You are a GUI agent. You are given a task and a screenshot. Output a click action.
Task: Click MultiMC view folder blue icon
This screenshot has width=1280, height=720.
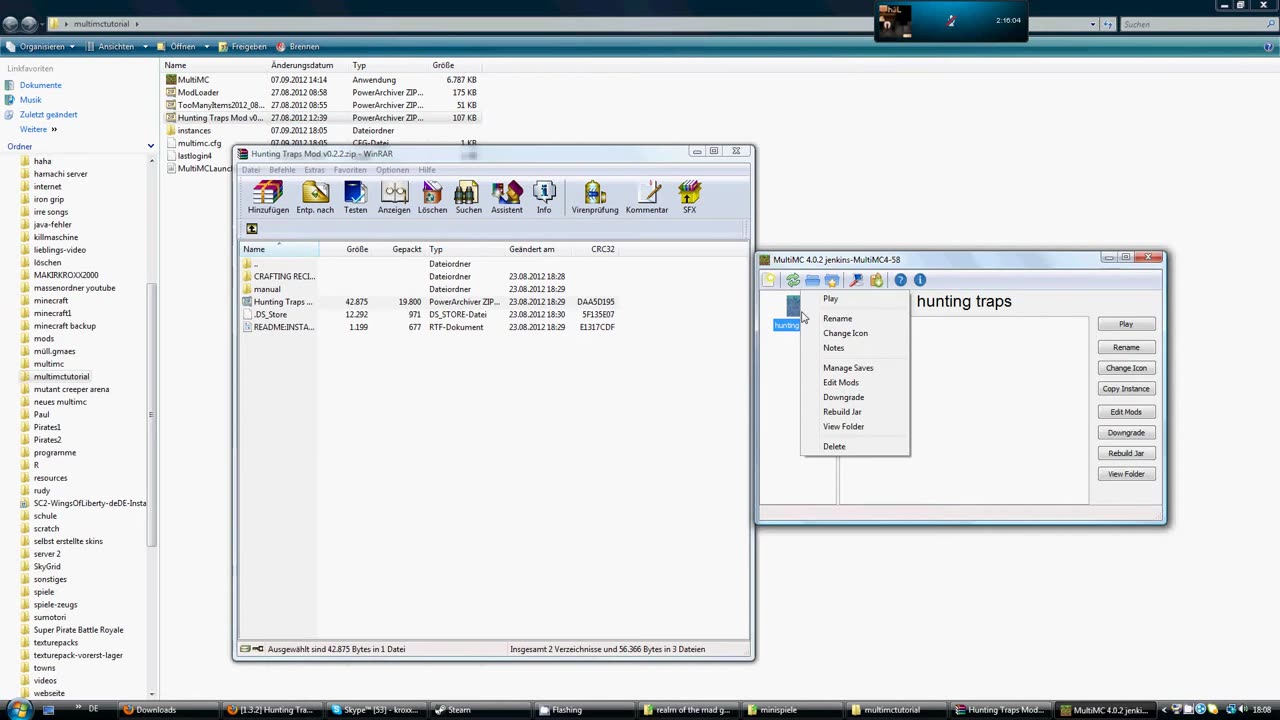812,281
